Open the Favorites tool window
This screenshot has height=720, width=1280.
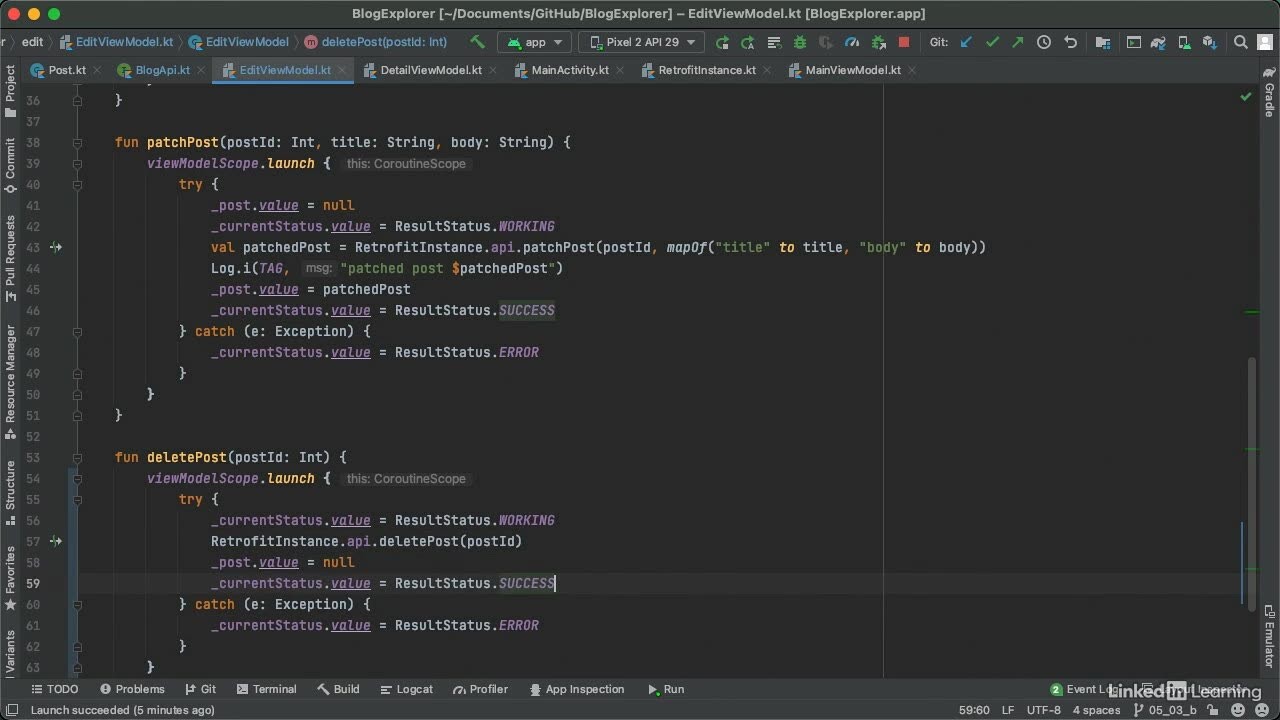(10, 577)
